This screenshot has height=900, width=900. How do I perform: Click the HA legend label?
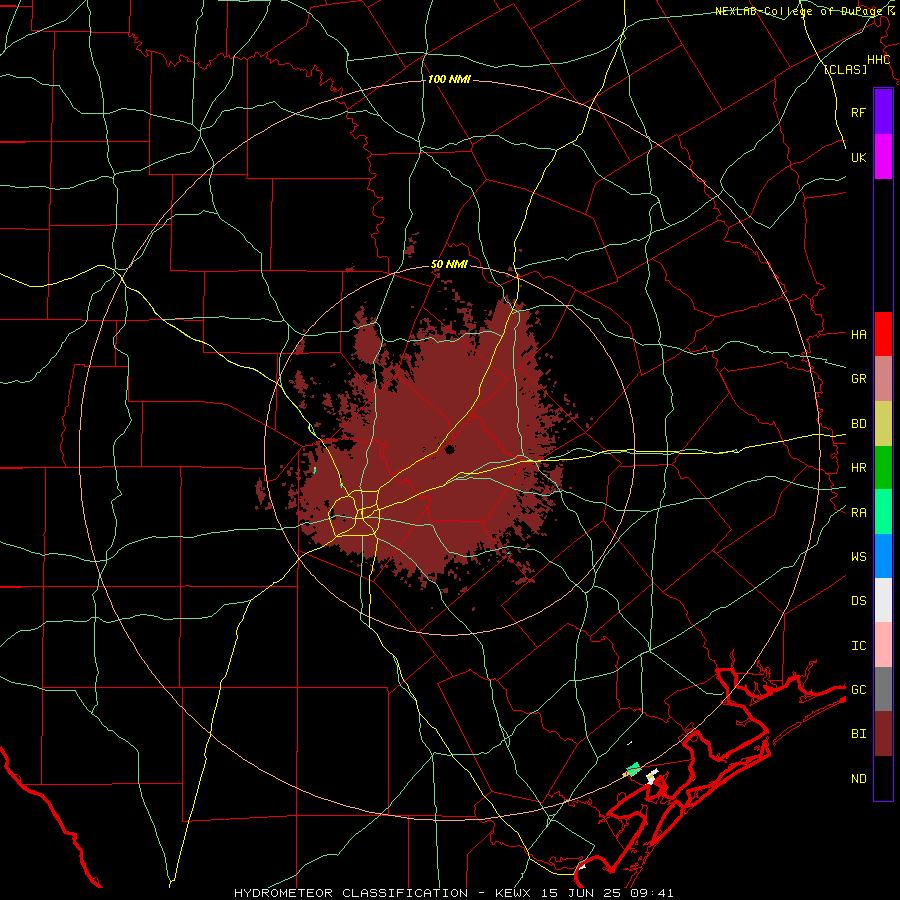click(858, 334)
